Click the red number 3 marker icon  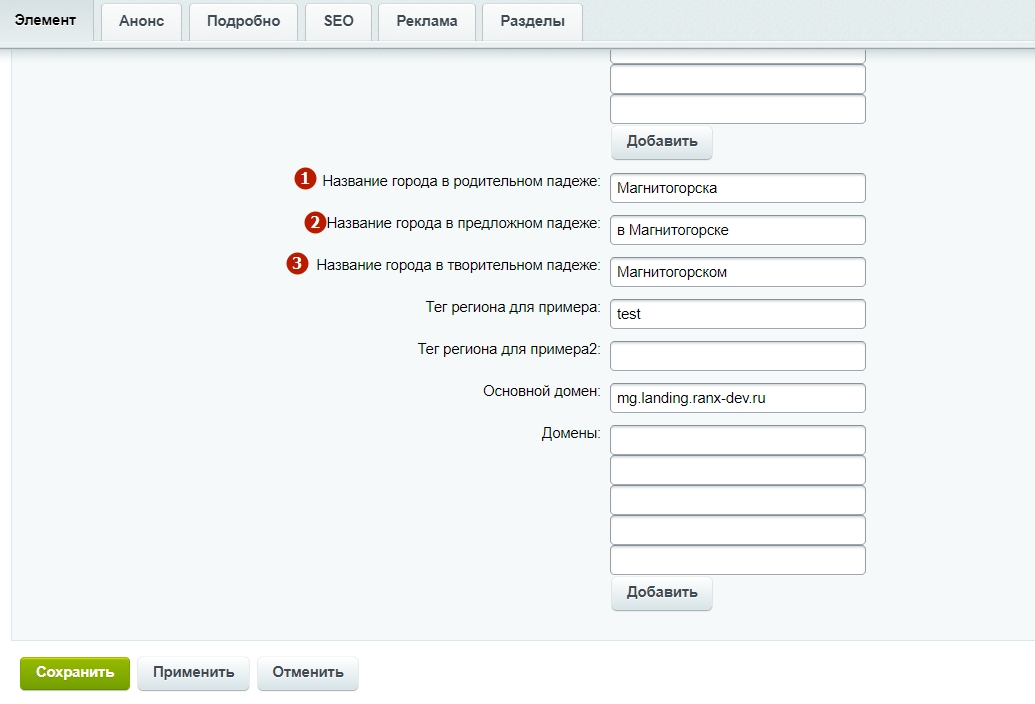click(297, 264)
